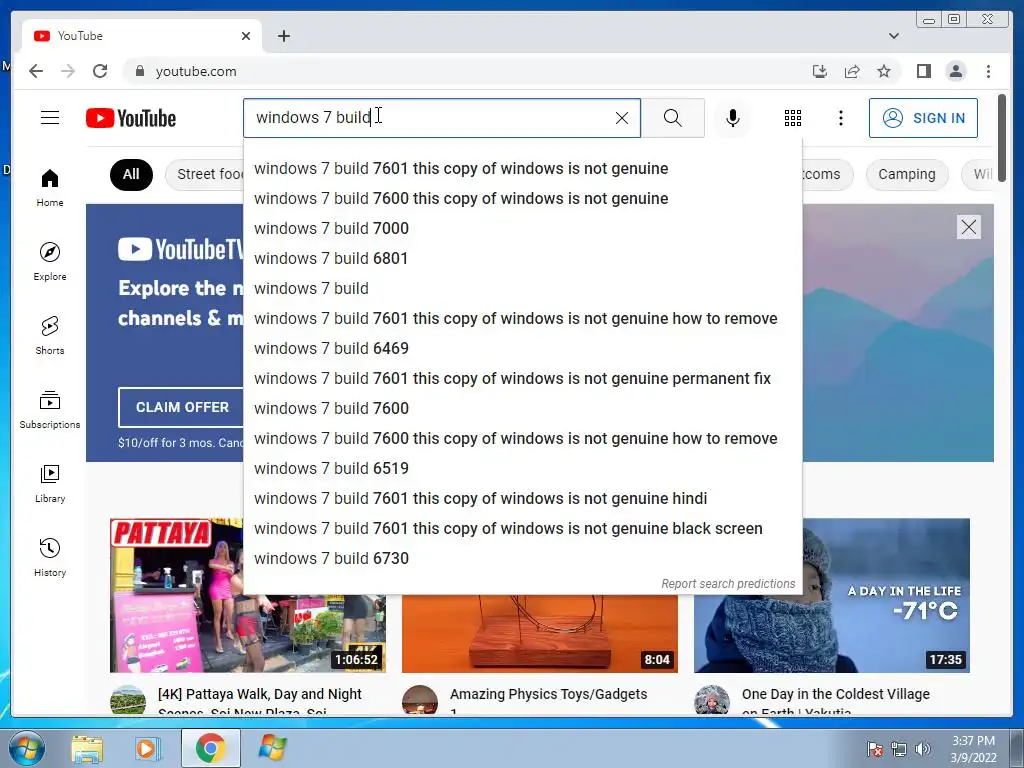Open a new tab with the plus button
The image size is (1024, 768).
[x=283, y=36]
